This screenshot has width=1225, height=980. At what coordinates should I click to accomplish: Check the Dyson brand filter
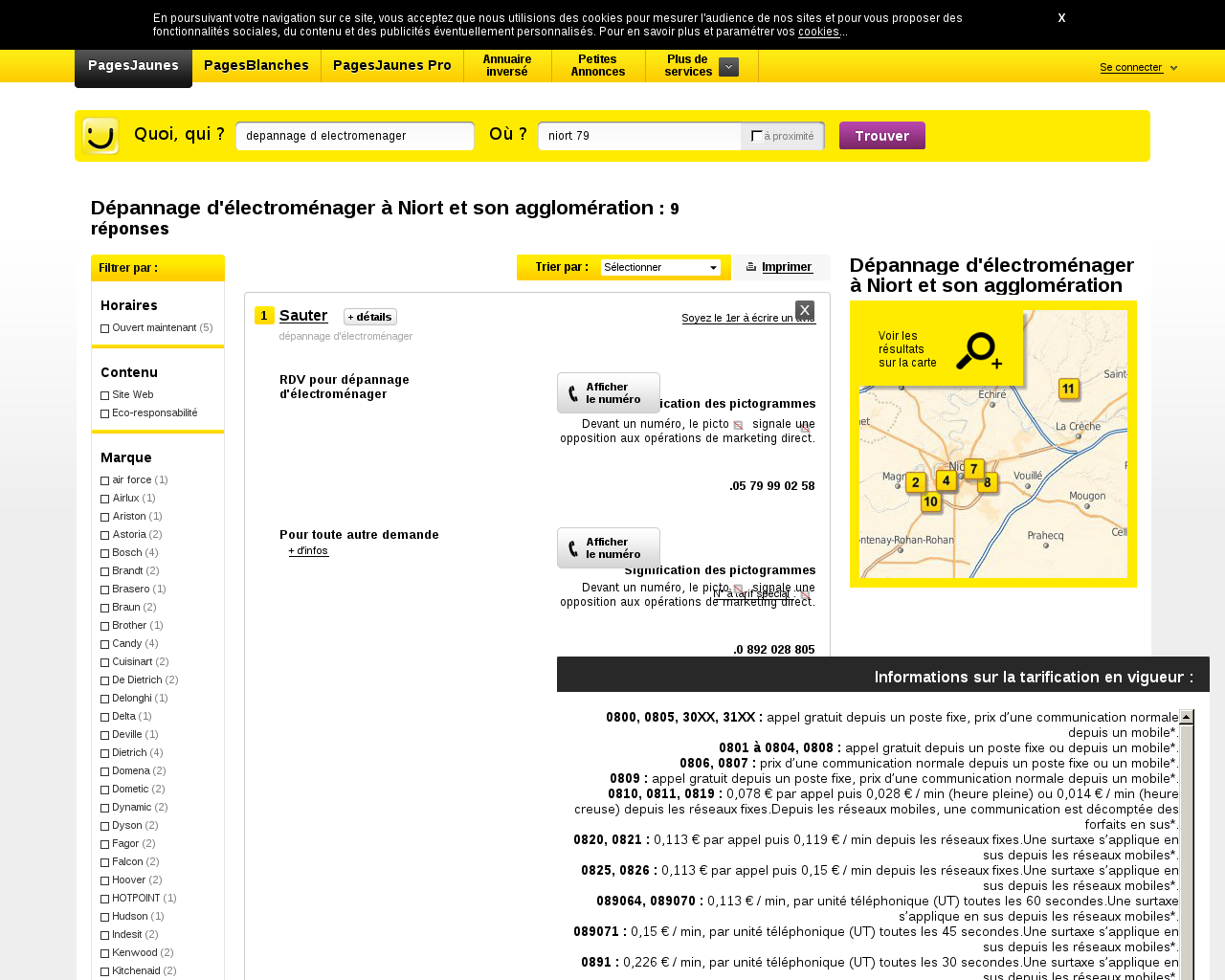105,826
